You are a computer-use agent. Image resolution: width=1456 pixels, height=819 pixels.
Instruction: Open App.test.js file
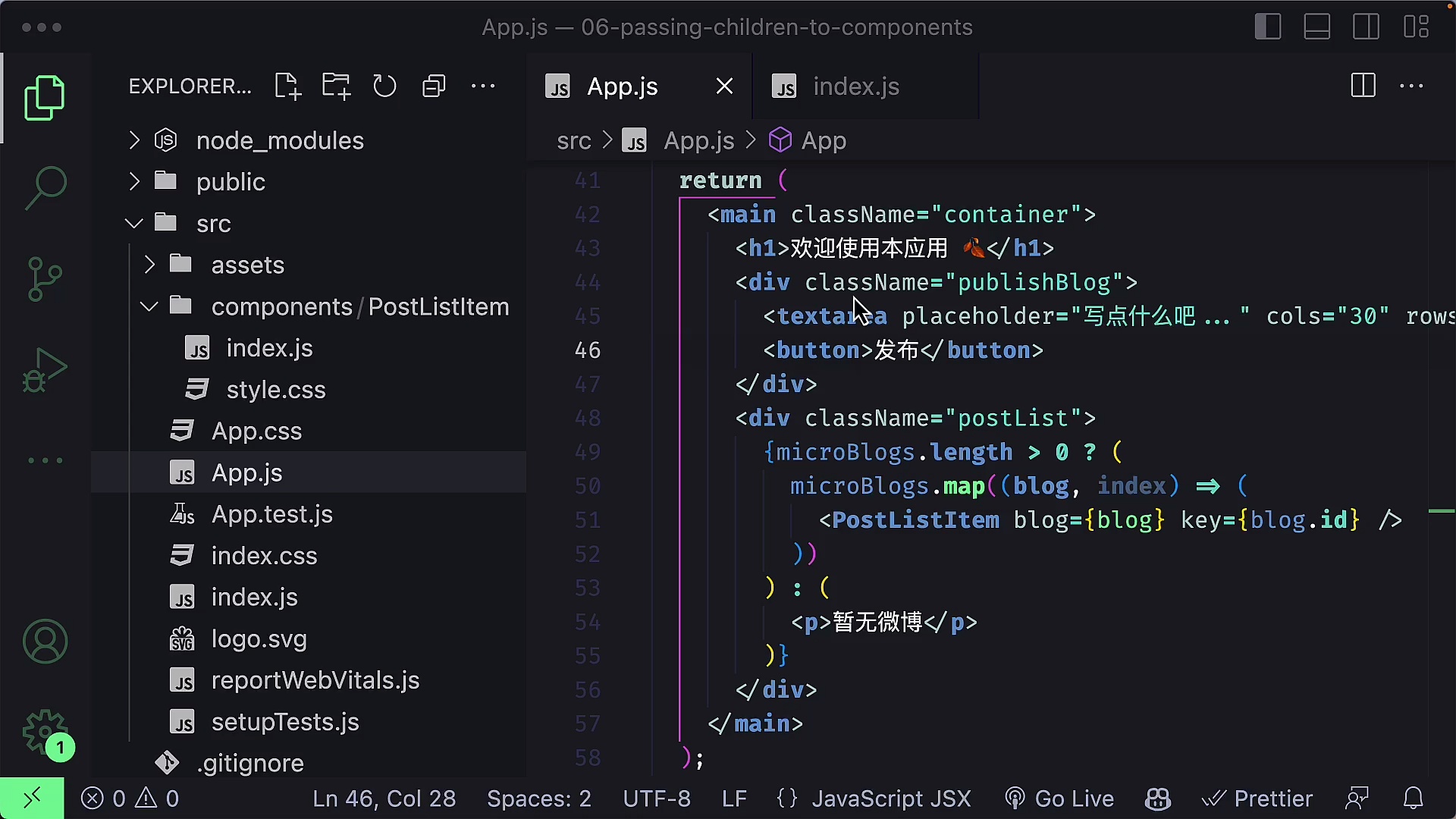[309, 514]
